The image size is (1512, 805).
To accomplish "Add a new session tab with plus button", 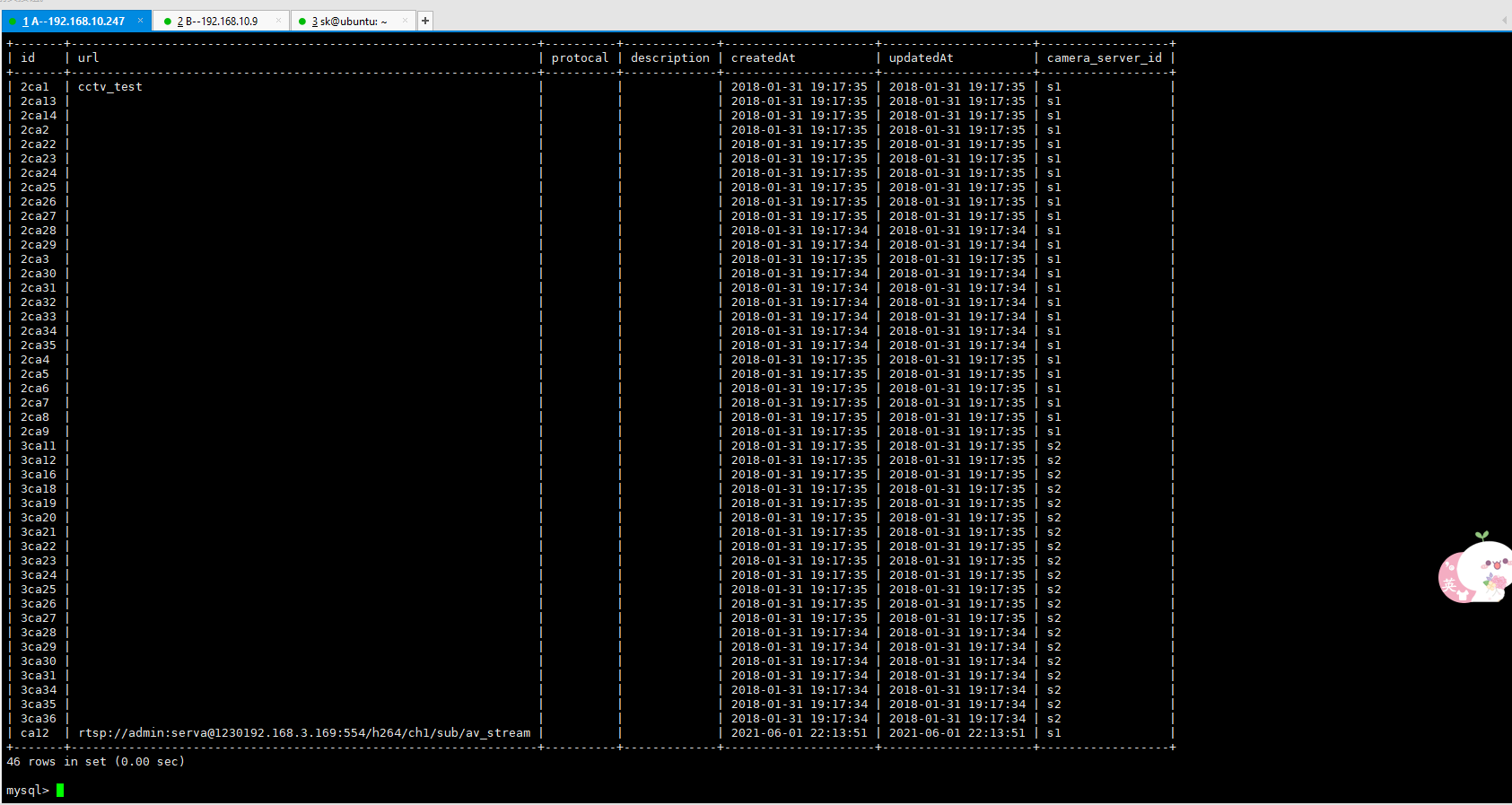I will 425,21.
